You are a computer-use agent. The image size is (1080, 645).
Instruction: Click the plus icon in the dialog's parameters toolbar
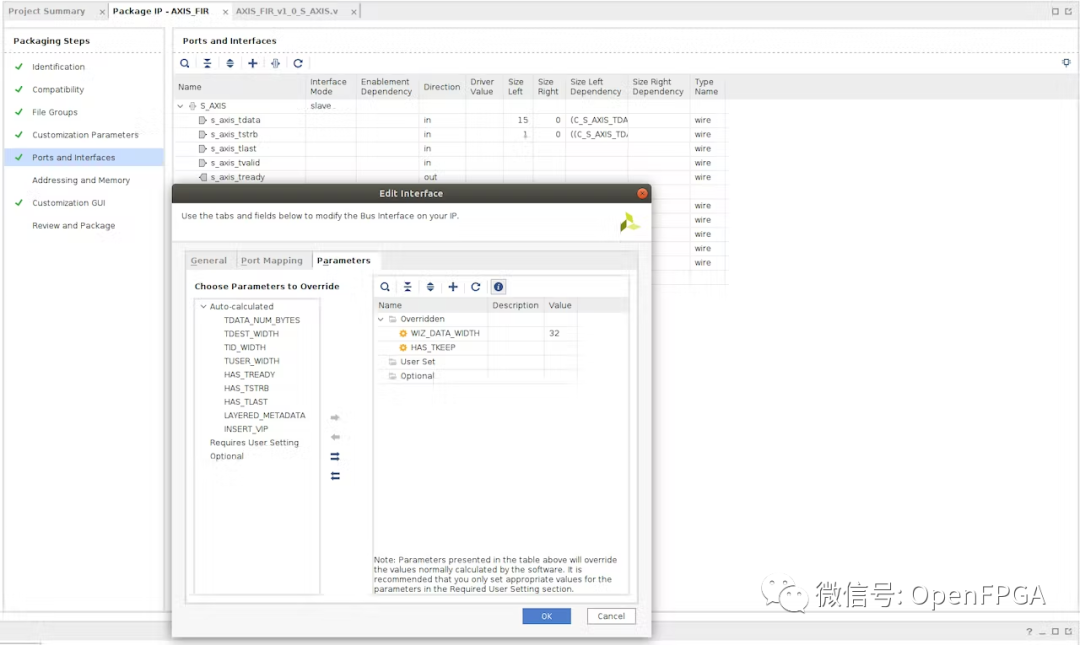click(x=453, y=287)
